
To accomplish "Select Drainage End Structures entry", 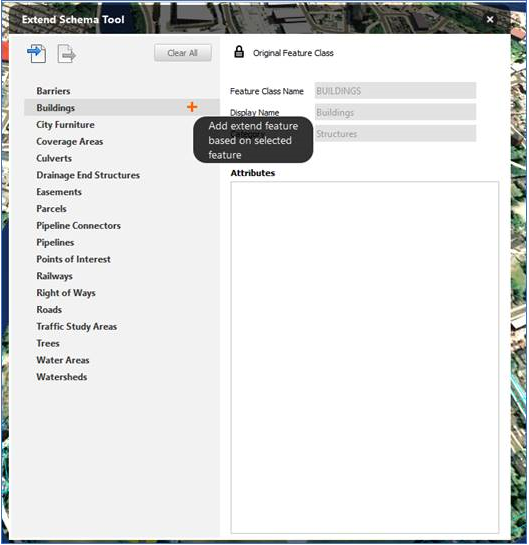I will click(x=88, y=175).
